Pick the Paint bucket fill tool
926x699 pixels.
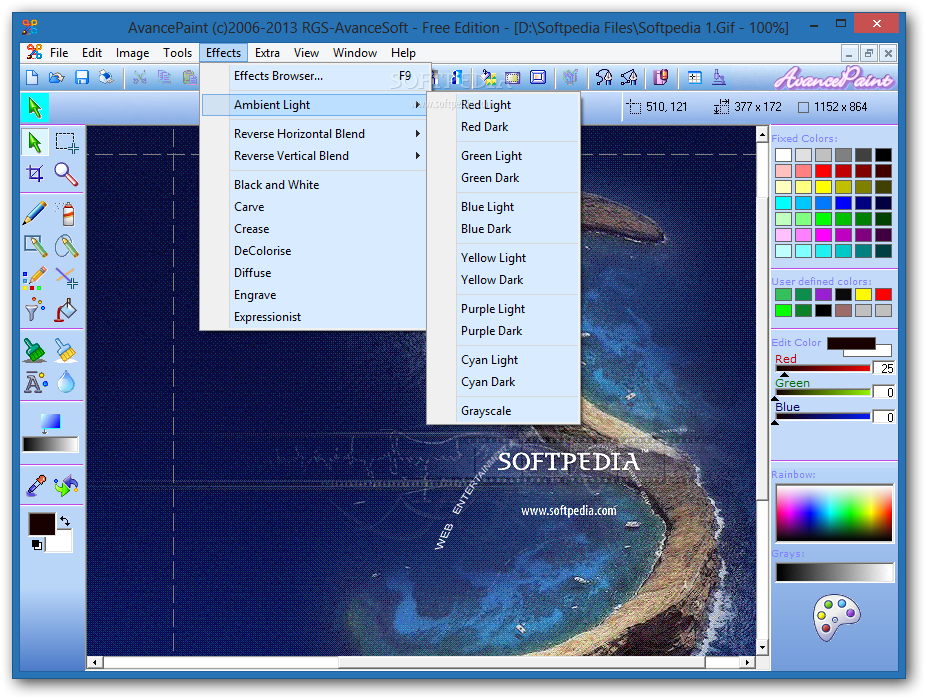tap(66, 309)
